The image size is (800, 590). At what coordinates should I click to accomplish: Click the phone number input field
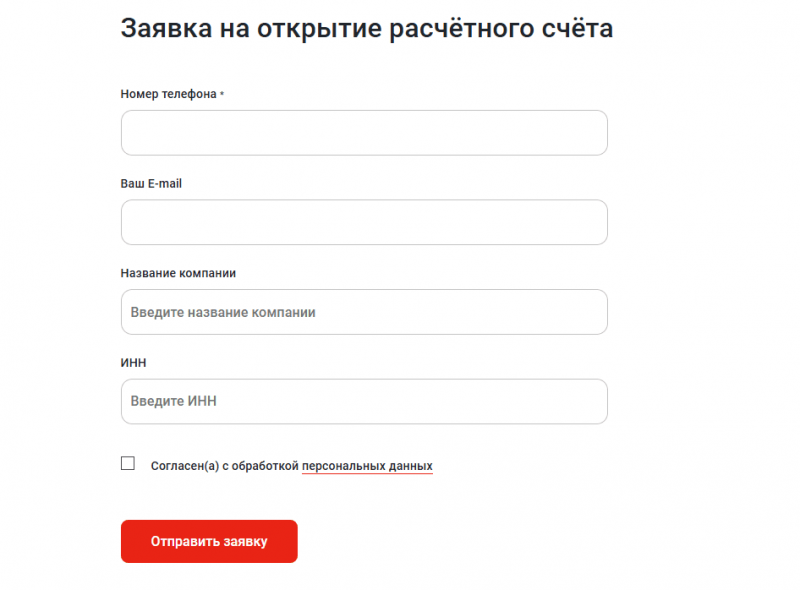point(364,133)
